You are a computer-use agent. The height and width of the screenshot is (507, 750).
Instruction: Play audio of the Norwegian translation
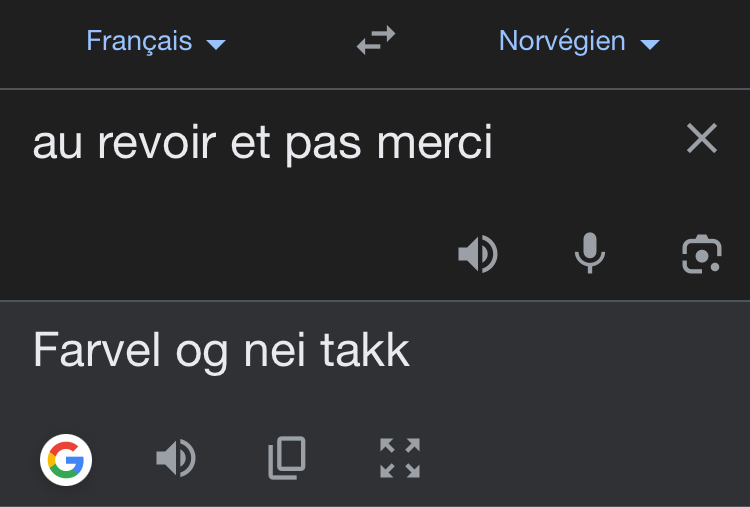(x=175, y=459)
